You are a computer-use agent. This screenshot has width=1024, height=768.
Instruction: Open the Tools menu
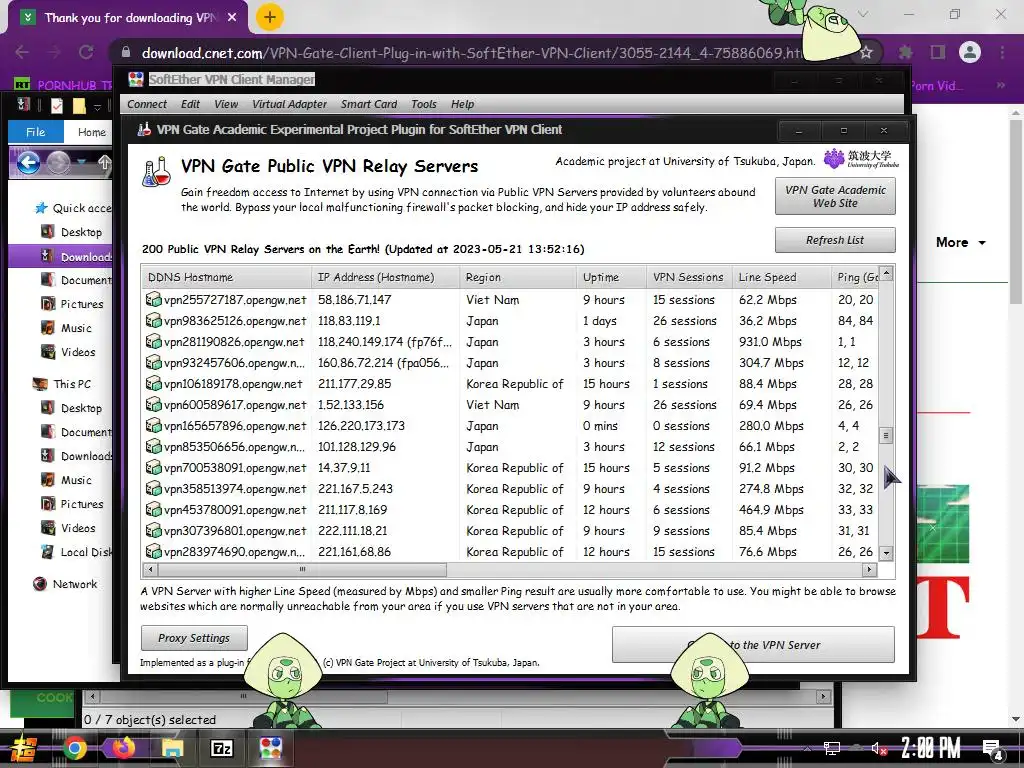point(423,104)
